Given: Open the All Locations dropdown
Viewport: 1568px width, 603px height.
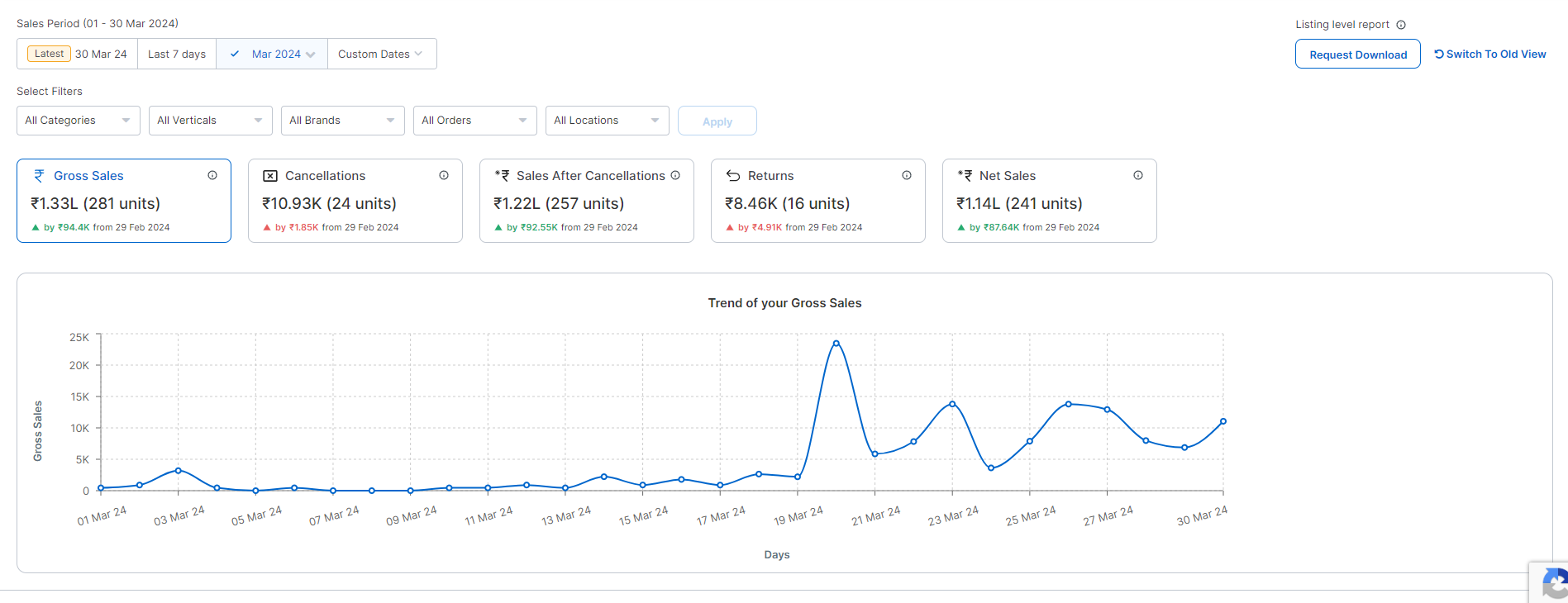Looking at the screenshot, I should pos(608,121).
